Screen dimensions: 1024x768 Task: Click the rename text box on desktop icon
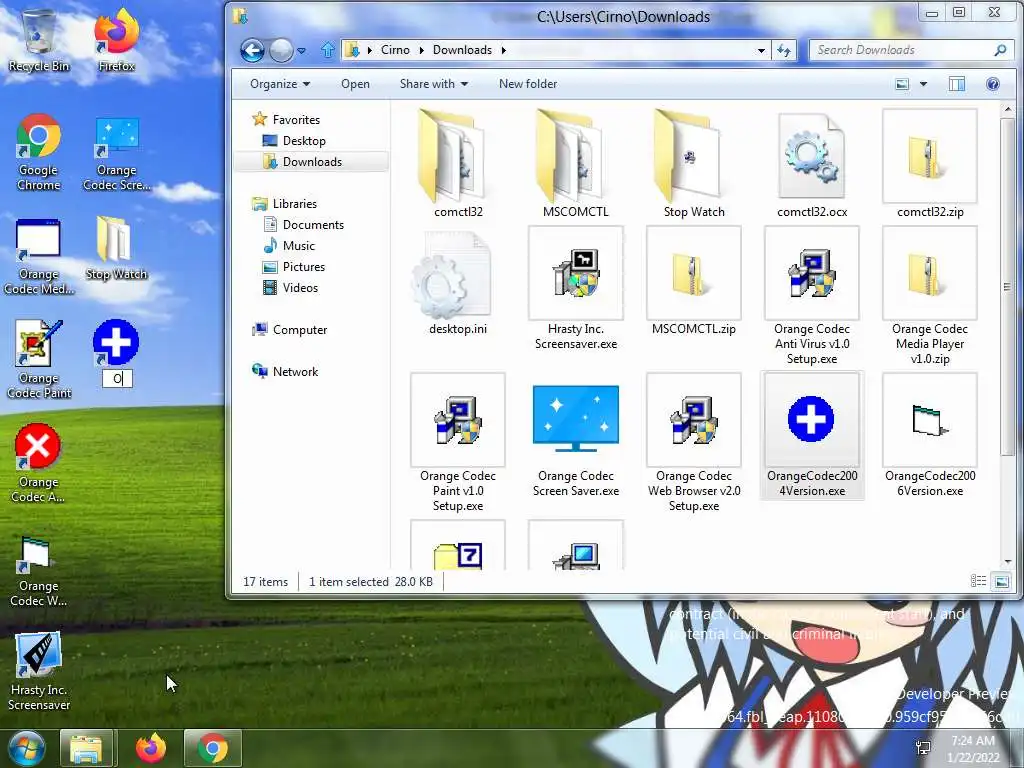pos(118,379)
